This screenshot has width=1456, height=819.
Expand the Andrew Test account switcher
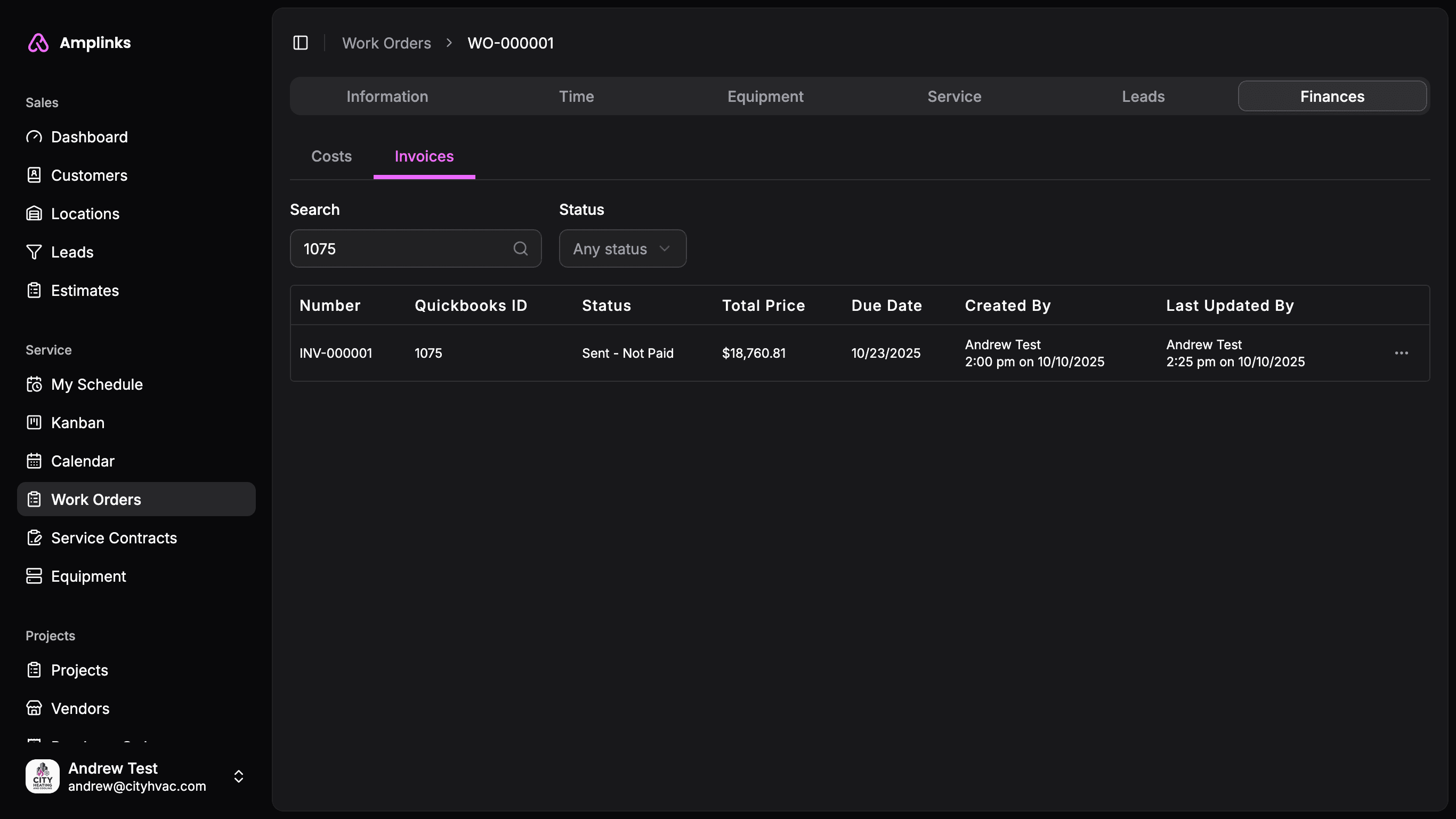239,776
